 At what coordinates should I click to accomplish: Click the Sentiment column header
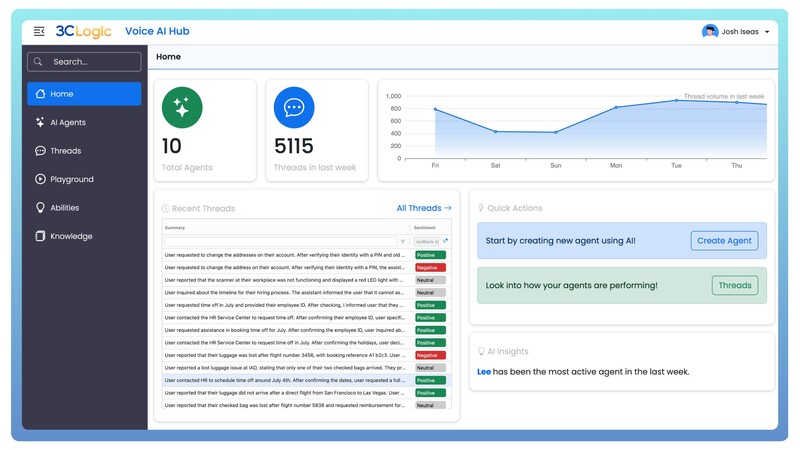click(x=425, y=228)
